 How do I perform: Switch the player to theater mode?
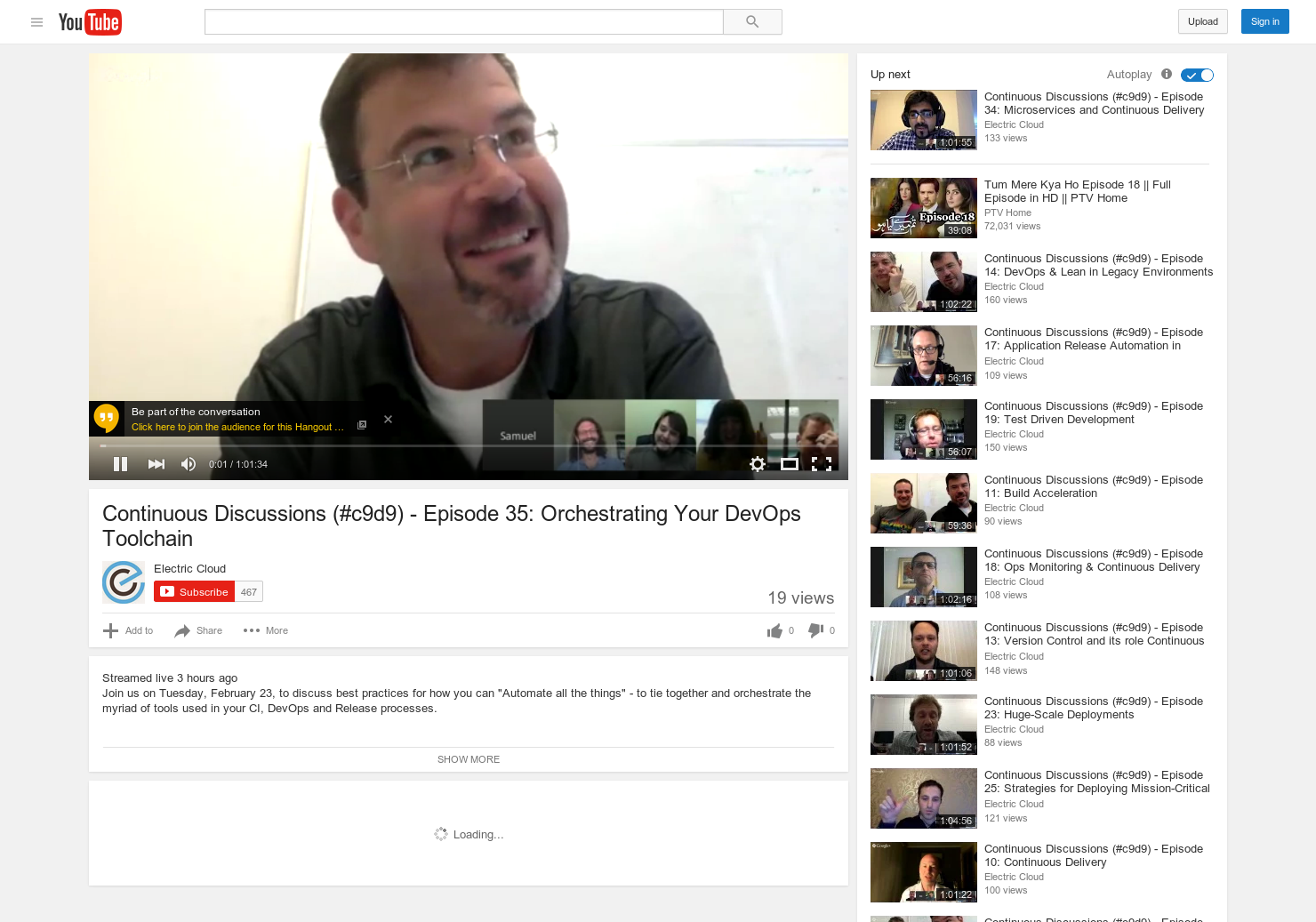point(790,463)
